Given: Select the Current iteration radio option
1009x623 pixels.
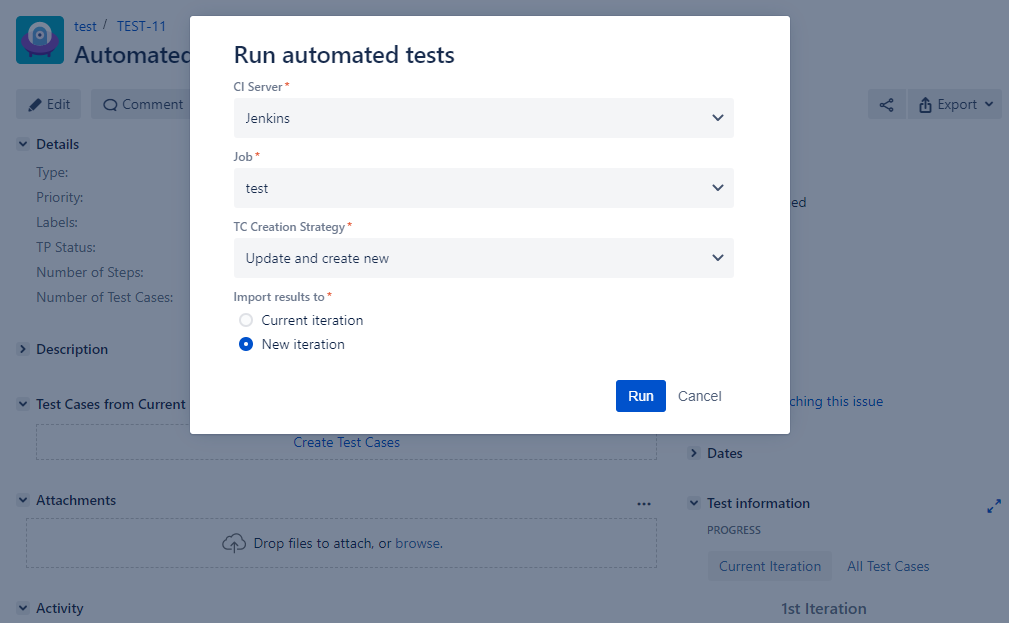Looking at the screenshot, I should tap(246, 320).
